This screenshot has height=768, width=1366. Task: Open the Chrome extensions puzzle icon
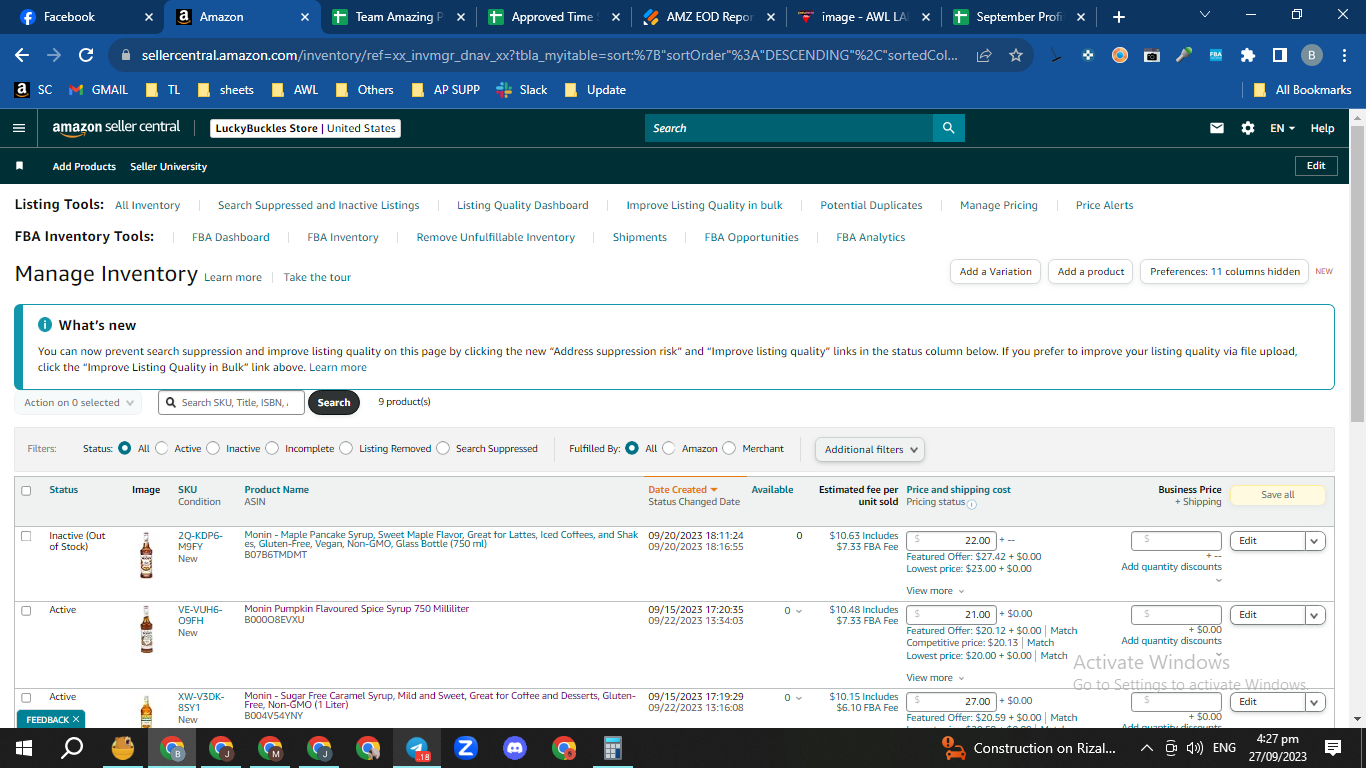click(1248, 56)
